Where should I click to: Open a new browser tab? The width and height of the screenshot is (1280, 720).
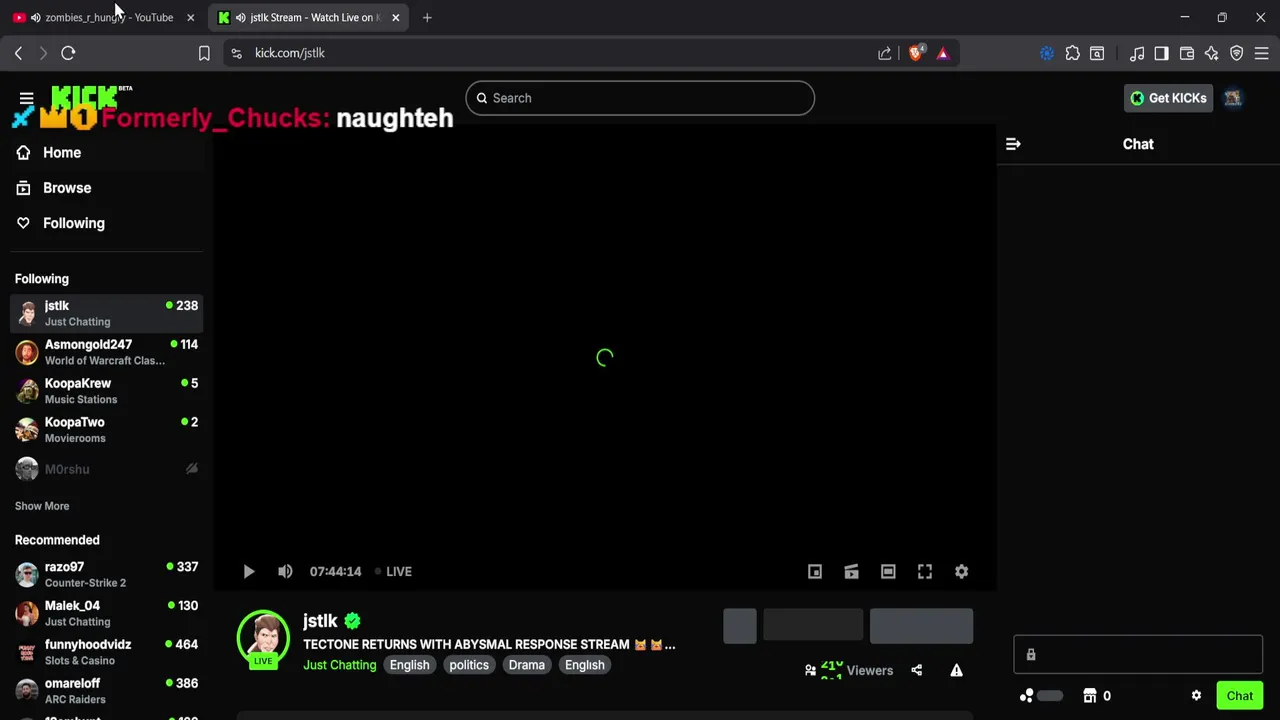(427, 17)
